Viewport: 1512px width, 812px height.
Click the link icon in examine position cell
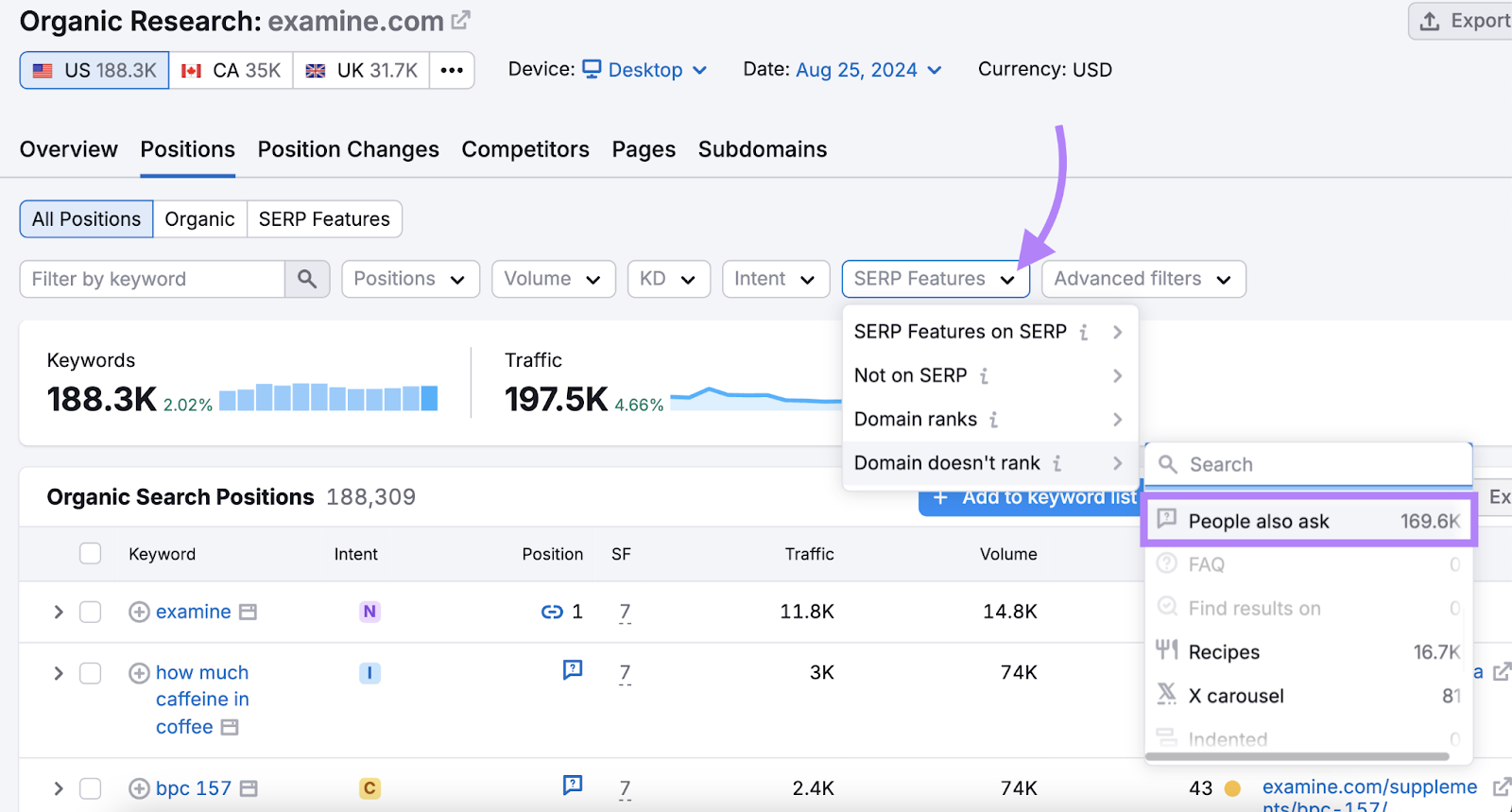point(552,613)
